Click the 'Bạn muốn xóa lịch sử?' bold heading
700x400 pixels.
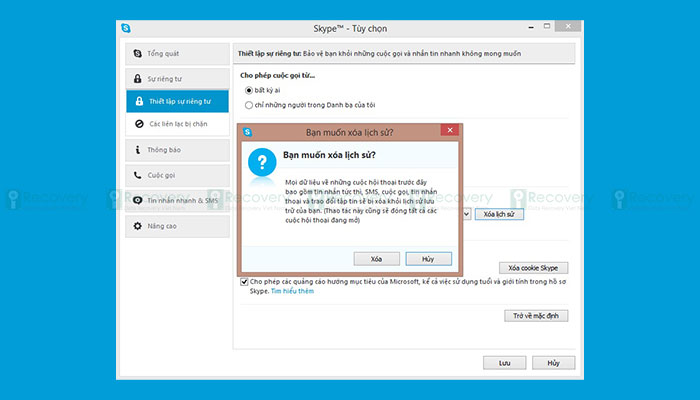tap(329, 155)
